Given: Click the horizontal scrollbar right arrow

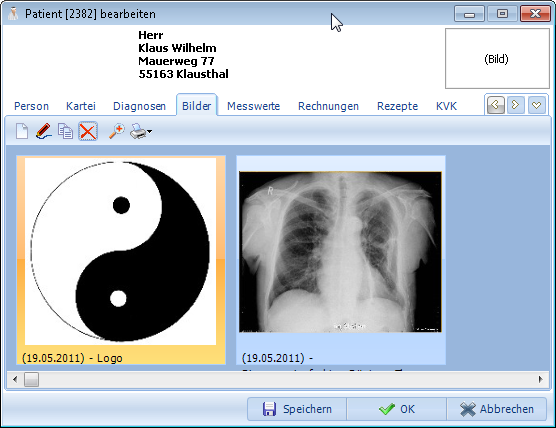Looking at the screenshot, I should pos(540,379).
